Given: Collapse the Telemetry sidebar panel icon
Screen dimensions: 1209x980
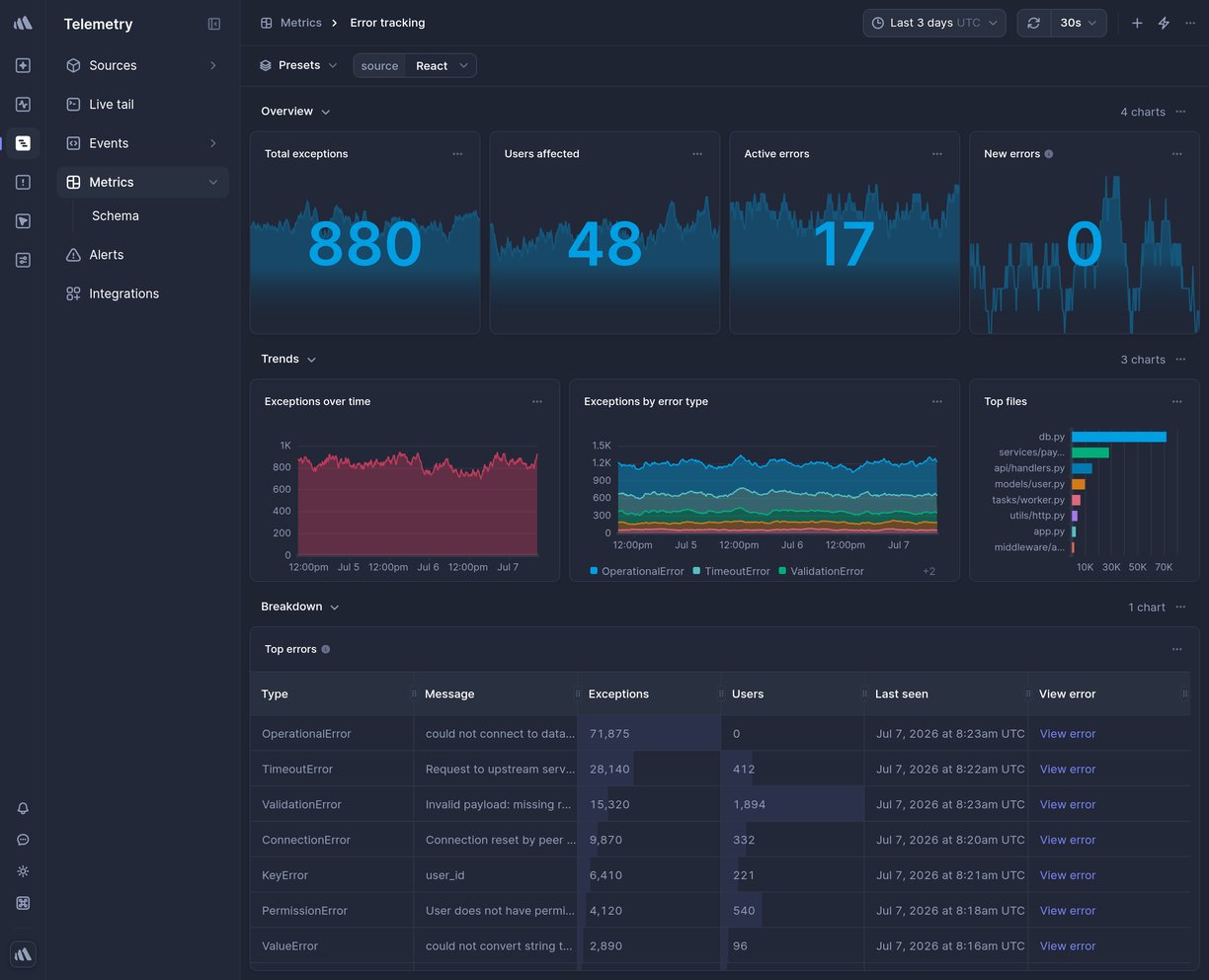Looking at the screenshot, I should pyautogui.click(x=214, y=24).
